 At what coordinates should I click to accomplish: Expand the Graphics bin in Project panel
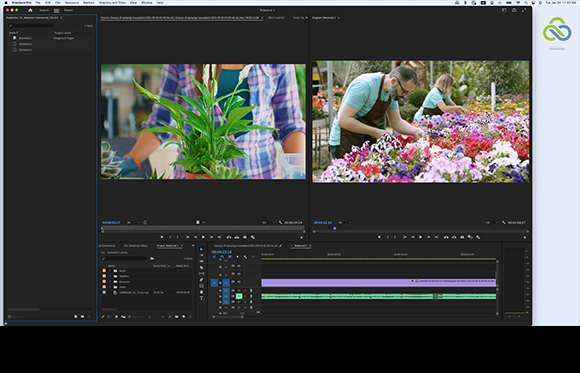(110, 276)
